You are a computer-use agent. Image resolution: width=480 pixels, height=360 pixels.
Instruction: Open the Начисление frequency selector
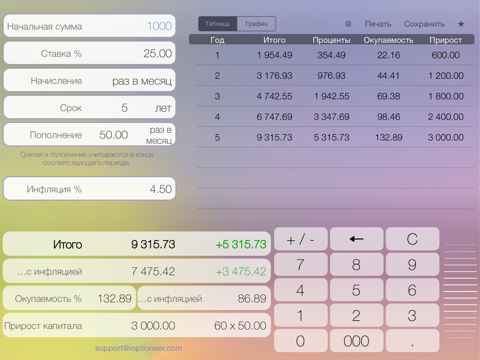pyautogui.click(x=89, y=80)
